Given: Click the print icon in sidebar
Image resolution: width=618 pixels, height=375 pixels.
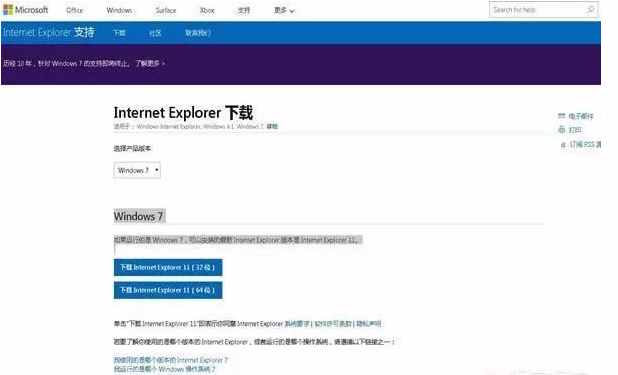Looking at the screenshot, I should point(562,130).
